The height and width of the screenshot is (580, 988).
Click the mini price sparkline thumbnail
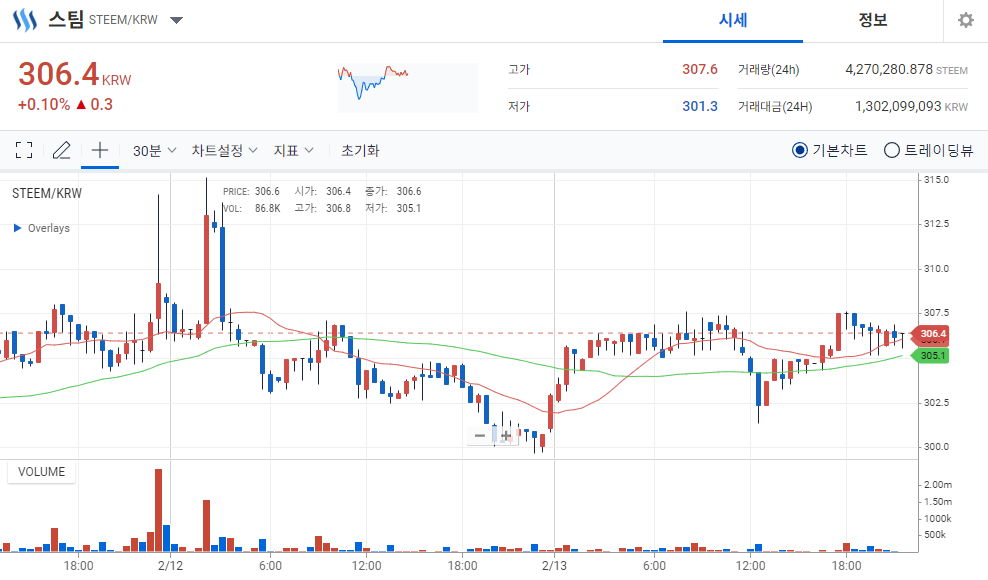407,87
